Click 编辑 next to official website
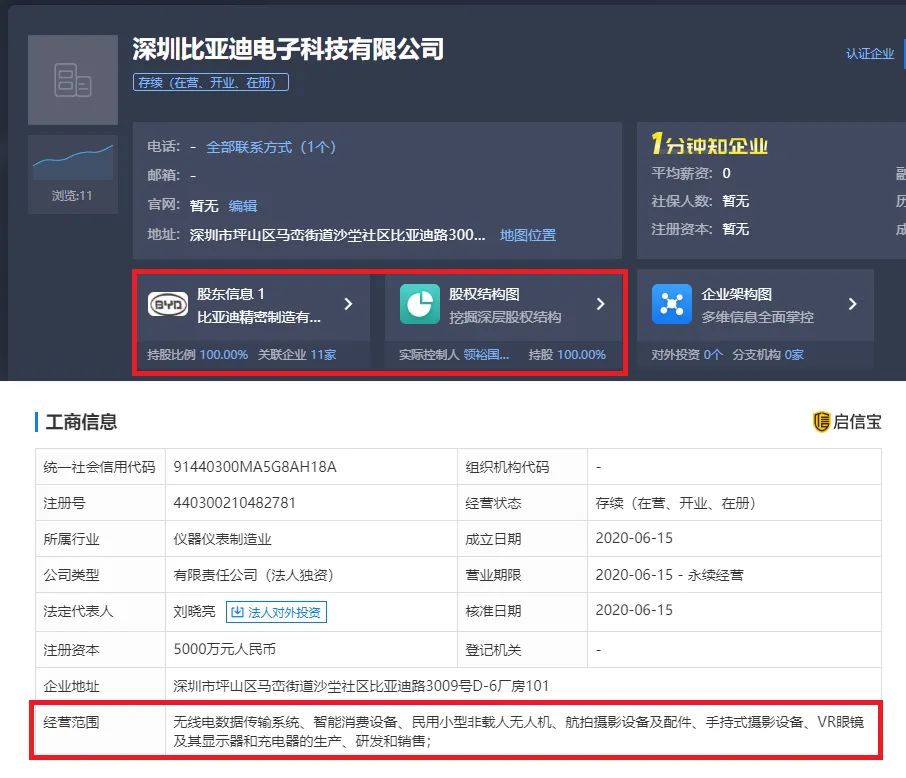 click(x=243, y=206)
